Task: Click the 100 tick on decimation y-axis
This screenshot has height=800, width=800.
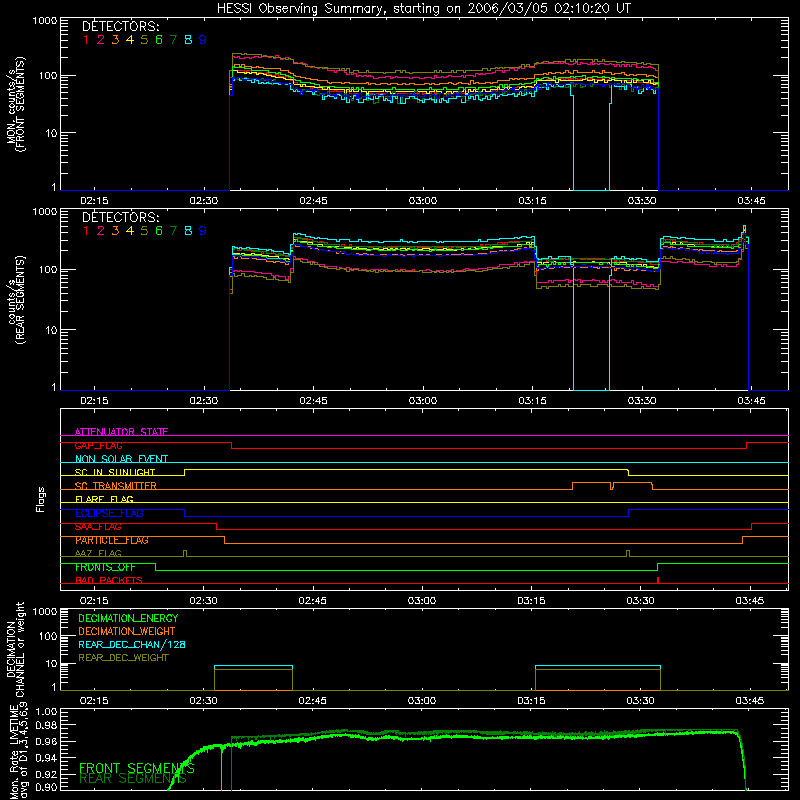Action: click(48, 636)
